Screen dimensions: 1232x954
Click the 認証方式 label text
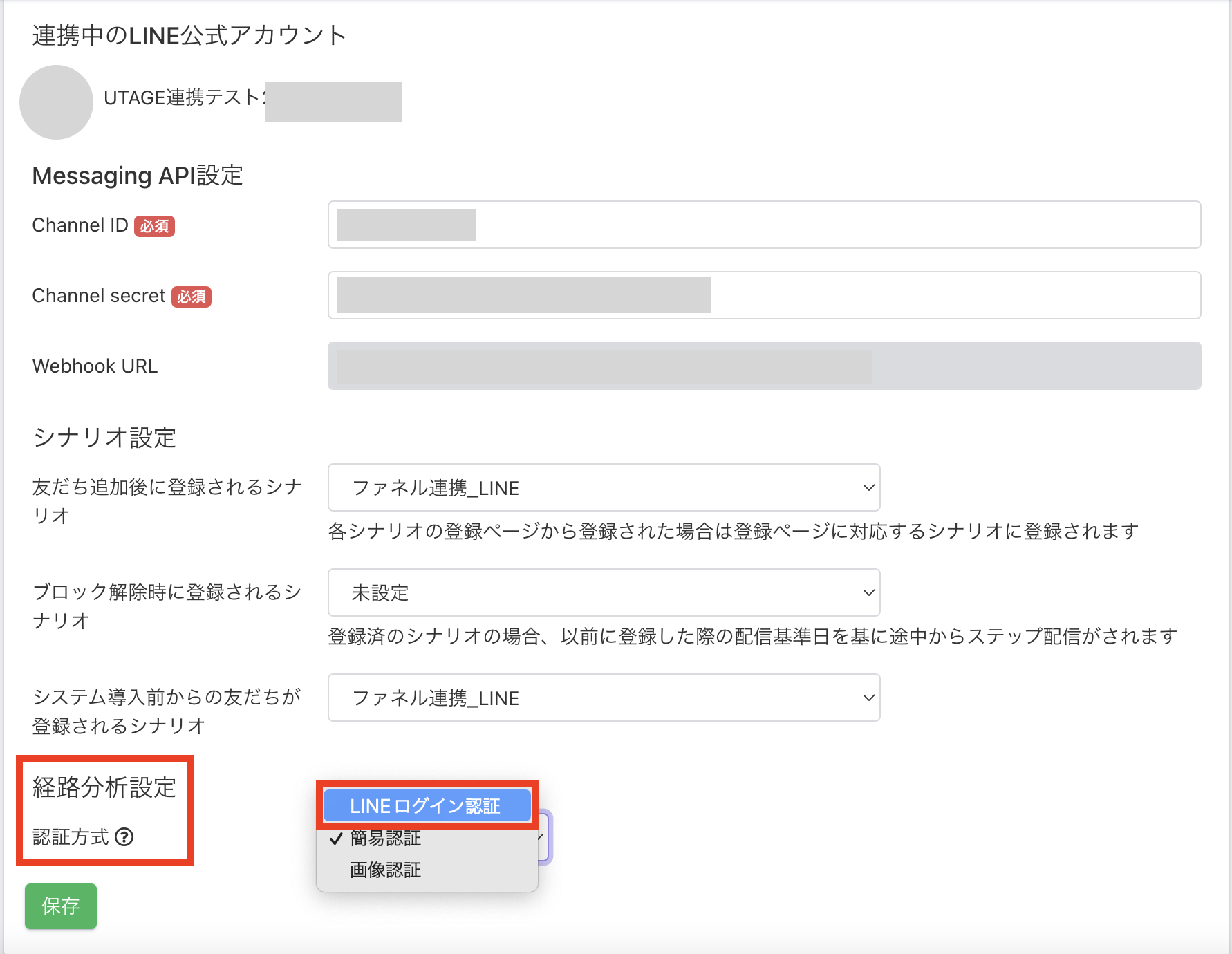pos(71,837)
